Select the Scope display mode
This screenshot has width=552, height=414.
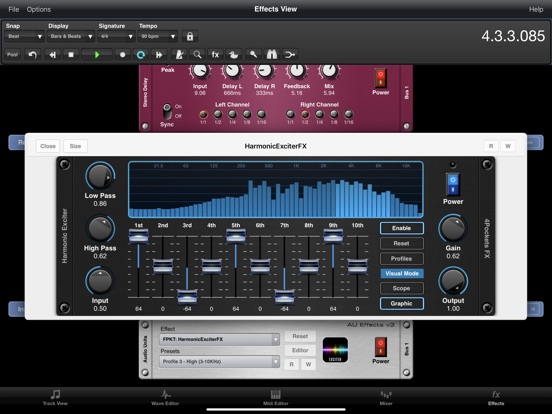coord(401,288)
